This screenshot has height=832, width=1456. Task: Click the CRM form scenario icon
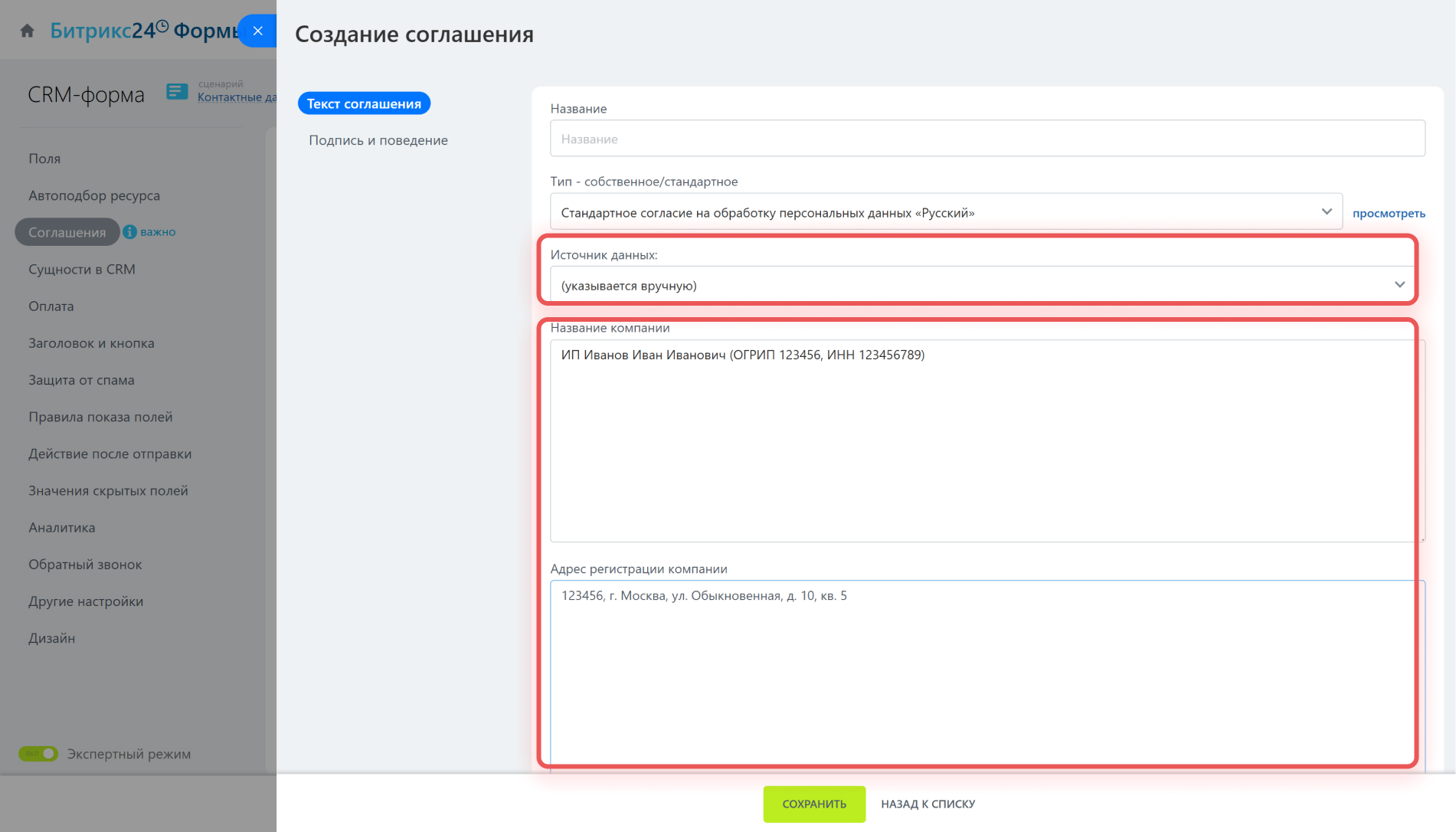pyautogui.click(x=177, y=92)
